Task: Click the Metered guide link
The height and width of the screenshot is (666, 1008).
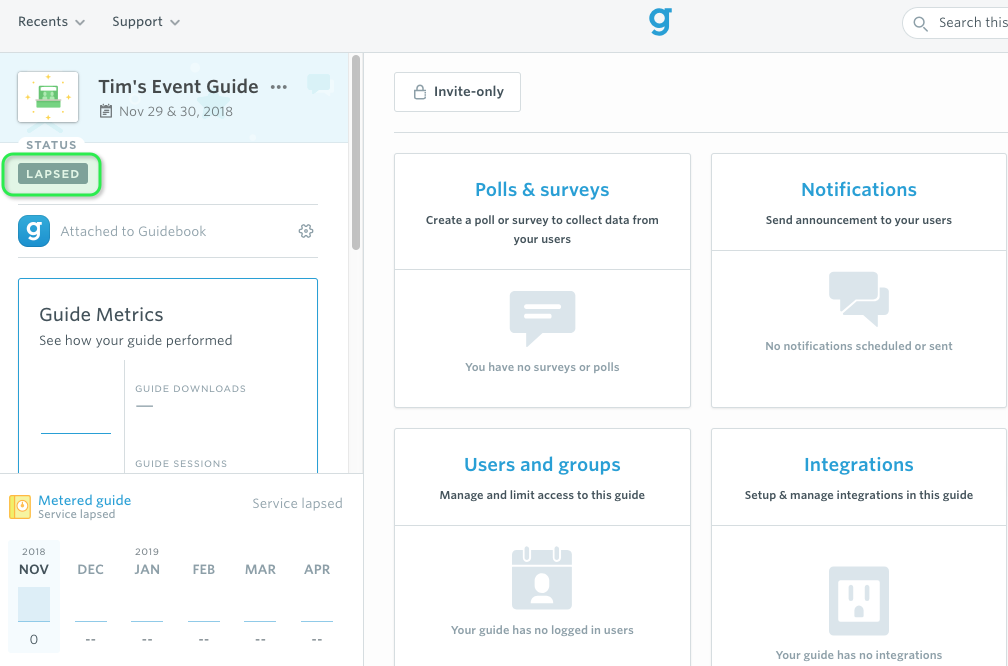Action: (x=84, y=500)
